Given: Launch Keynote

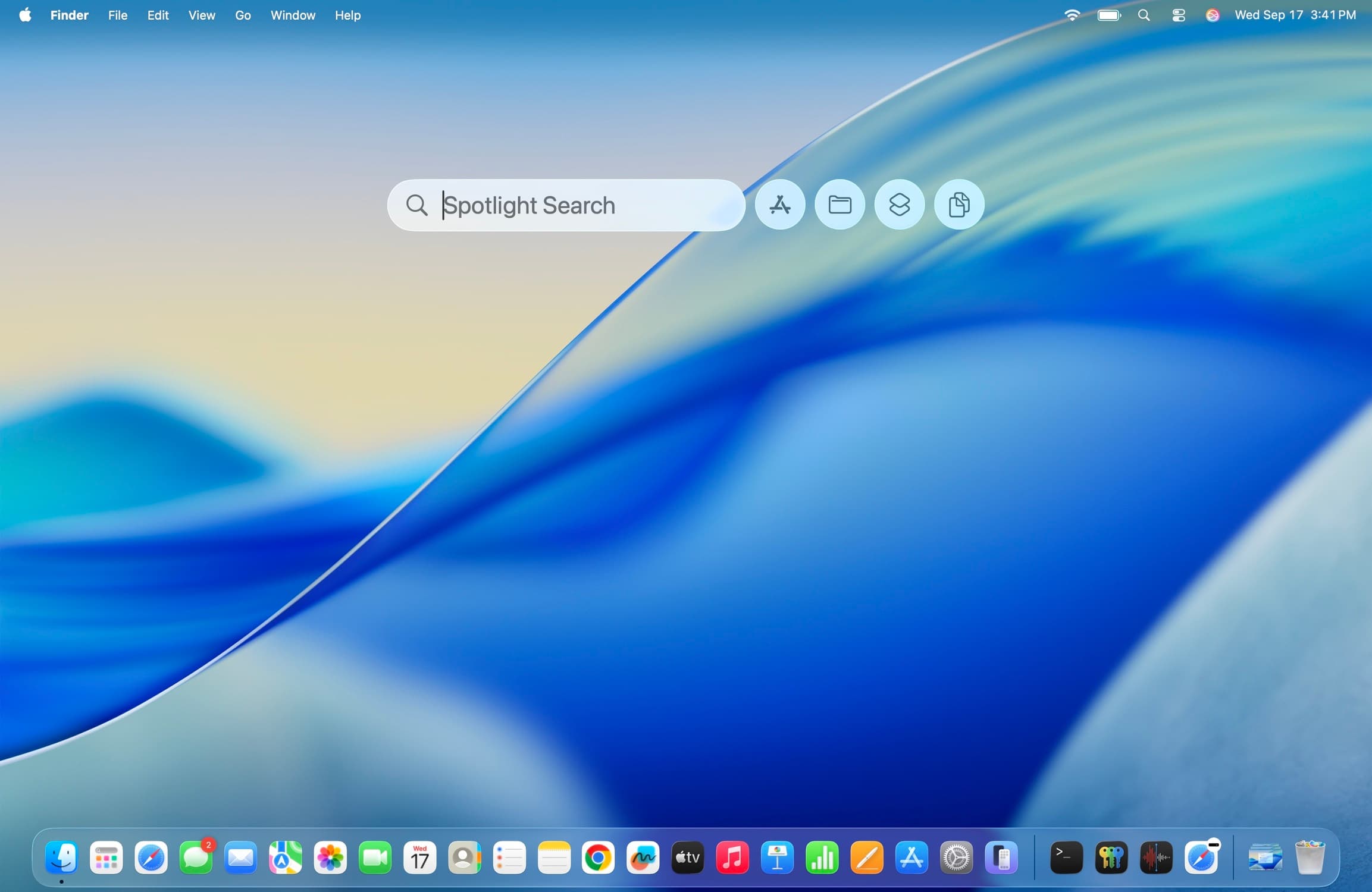Looking at the screenshot, I should pyautogui.click(x=778, y=858).
